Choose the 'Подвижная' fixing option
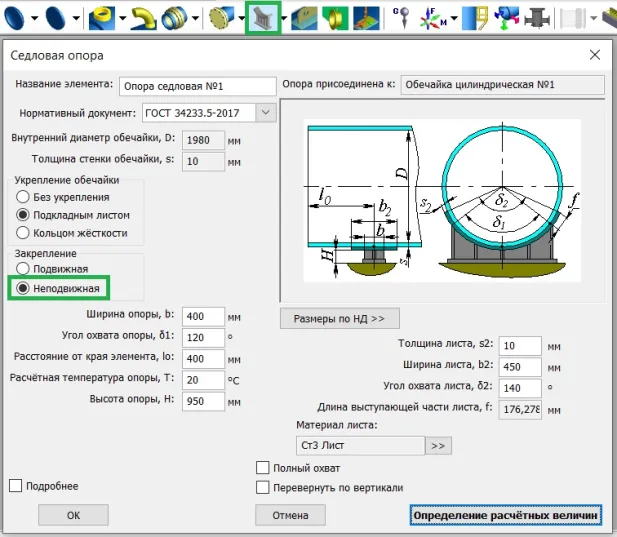Viewport: 617px width, 537px height. 23,270
